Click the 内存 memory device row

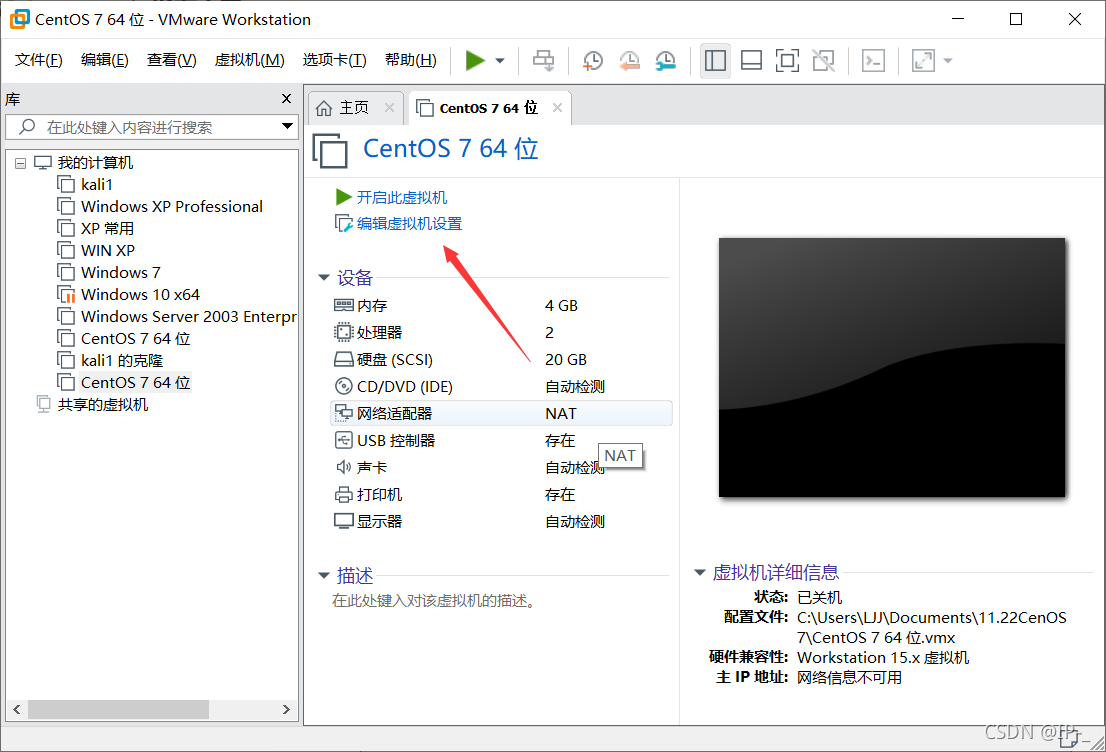pos(501,305)
